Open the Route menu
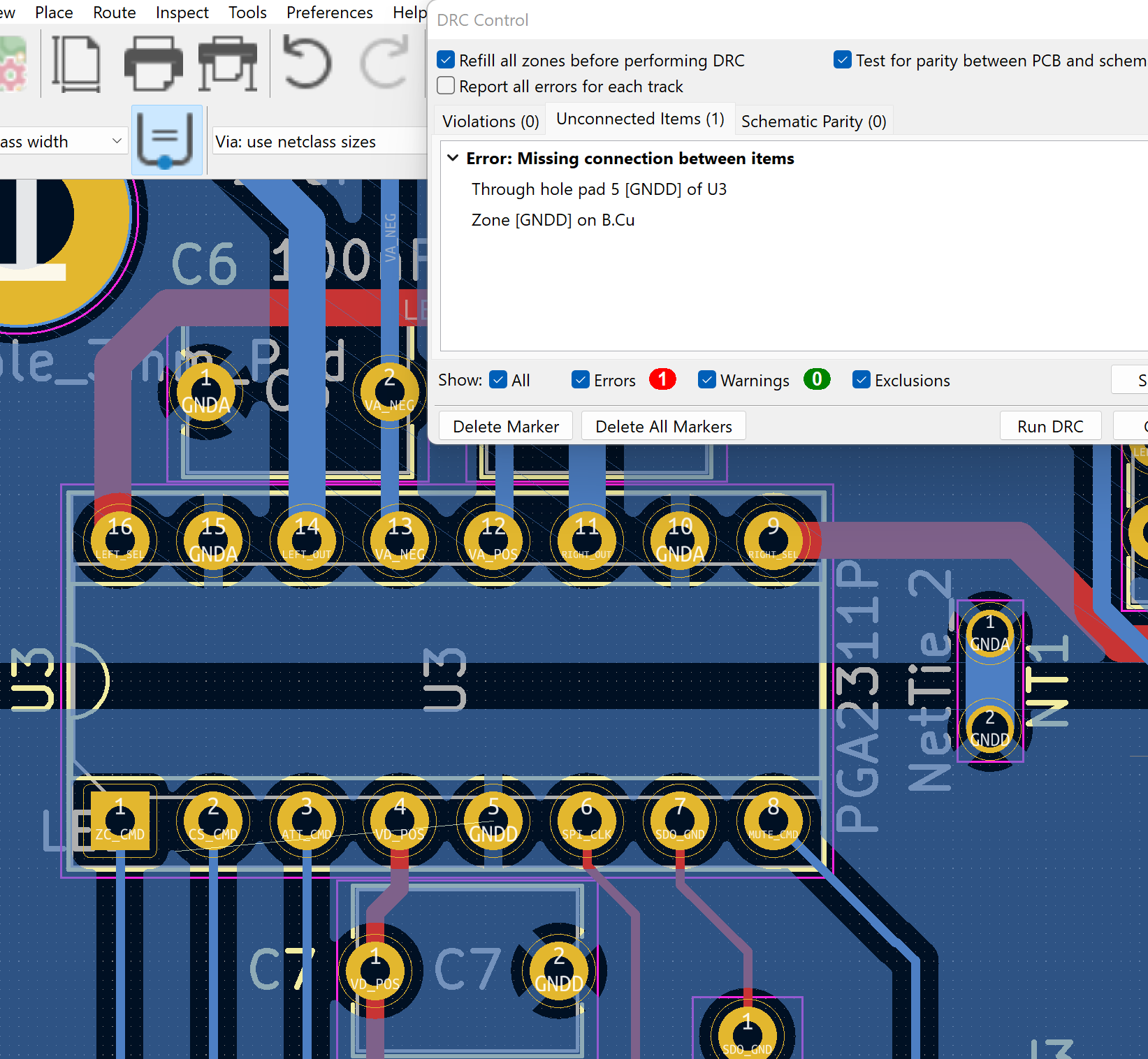Screen dimensions: 1148x1059 pyautogui.click(x=115, y=13)
